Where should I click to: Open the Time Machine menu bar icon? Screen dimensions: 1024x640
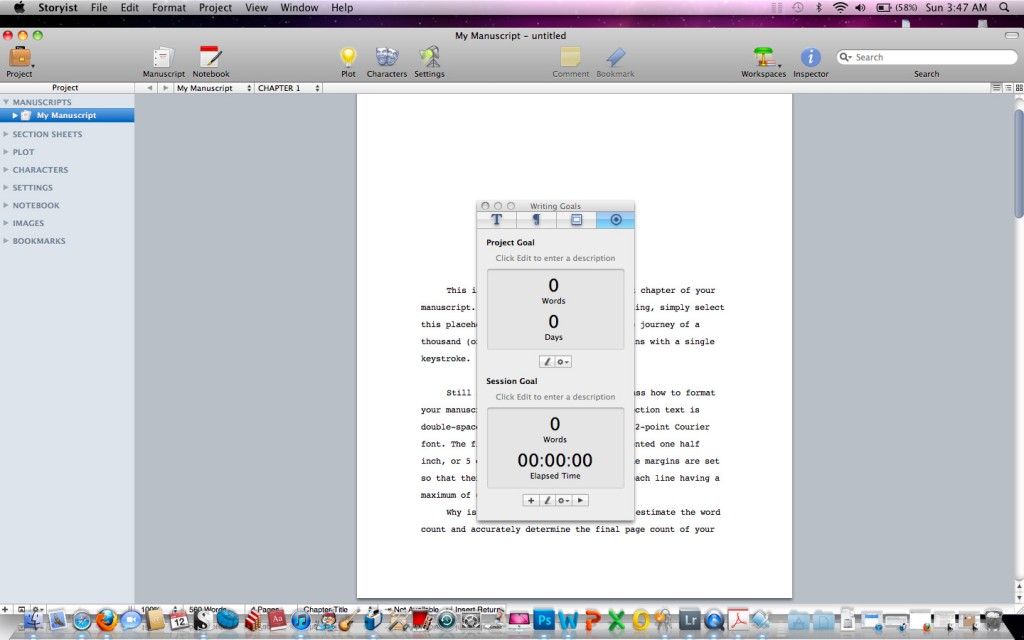click(x=797, y=8)
